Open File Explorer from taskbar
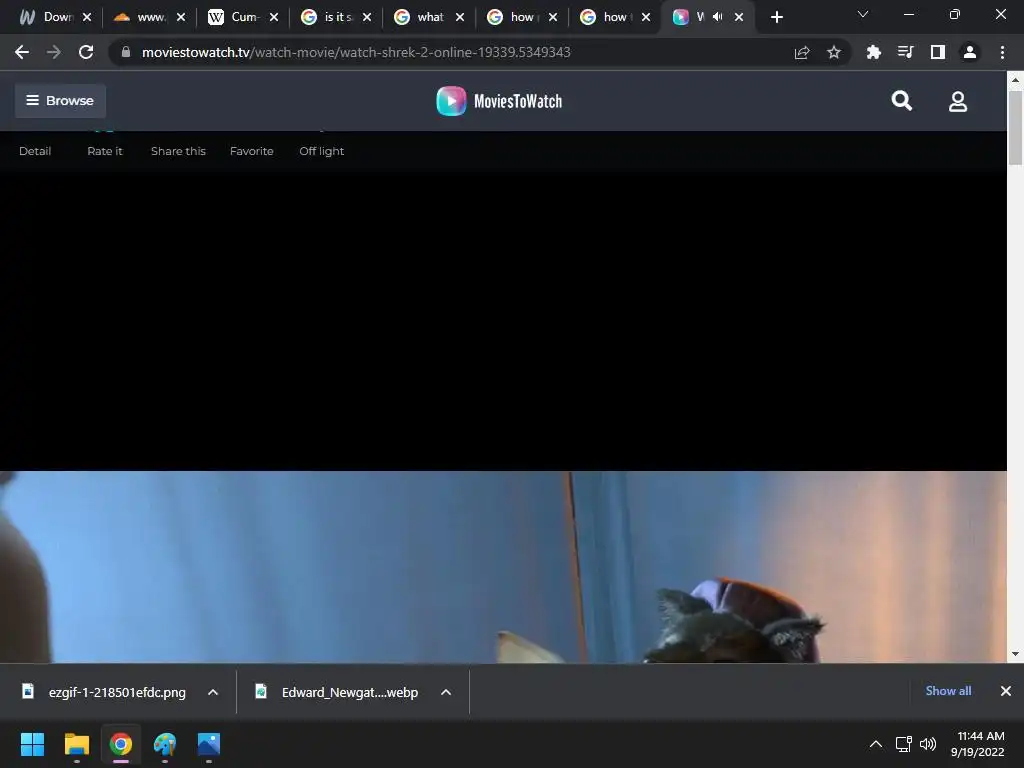1024x768 pixels. click(76, 744)
